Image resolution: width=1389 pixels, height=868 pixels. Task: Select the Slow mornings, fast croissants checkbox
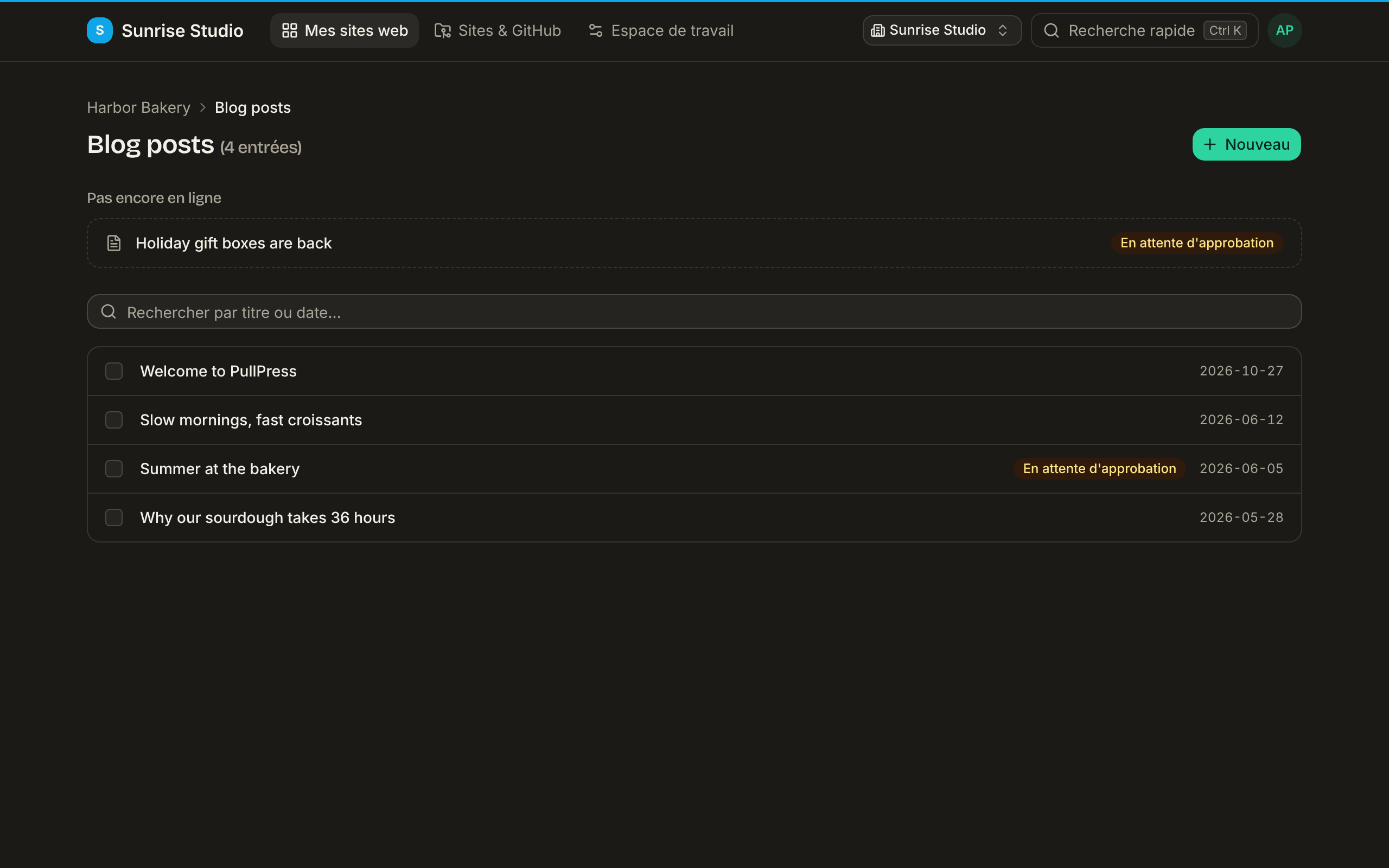pyautogui.click(x=113, y=420)
